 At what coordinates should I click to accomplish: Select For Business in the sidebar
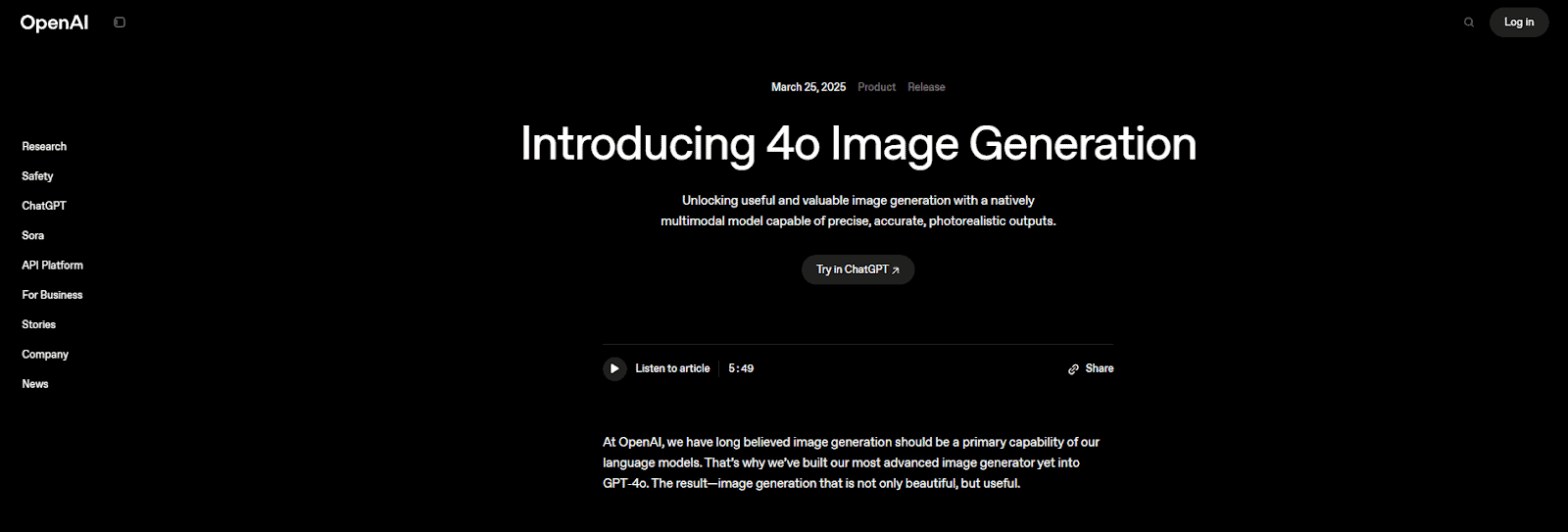click(52, 295)
